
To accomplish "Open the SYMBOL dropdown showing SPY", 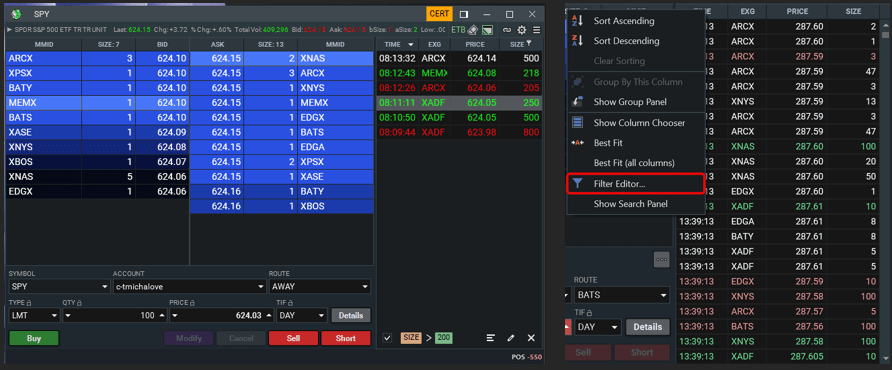I will point(59,286).
